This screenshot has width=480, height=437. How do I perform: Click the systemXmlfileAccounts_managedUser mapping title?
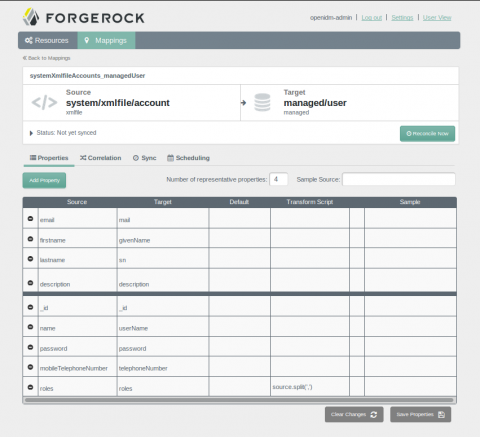click(x=87, y=76)
